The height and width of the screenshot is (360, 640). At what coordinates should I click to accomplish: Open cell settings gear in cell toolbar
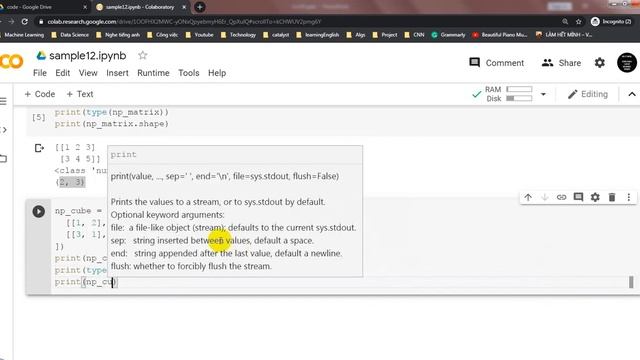tap(595, 198)
